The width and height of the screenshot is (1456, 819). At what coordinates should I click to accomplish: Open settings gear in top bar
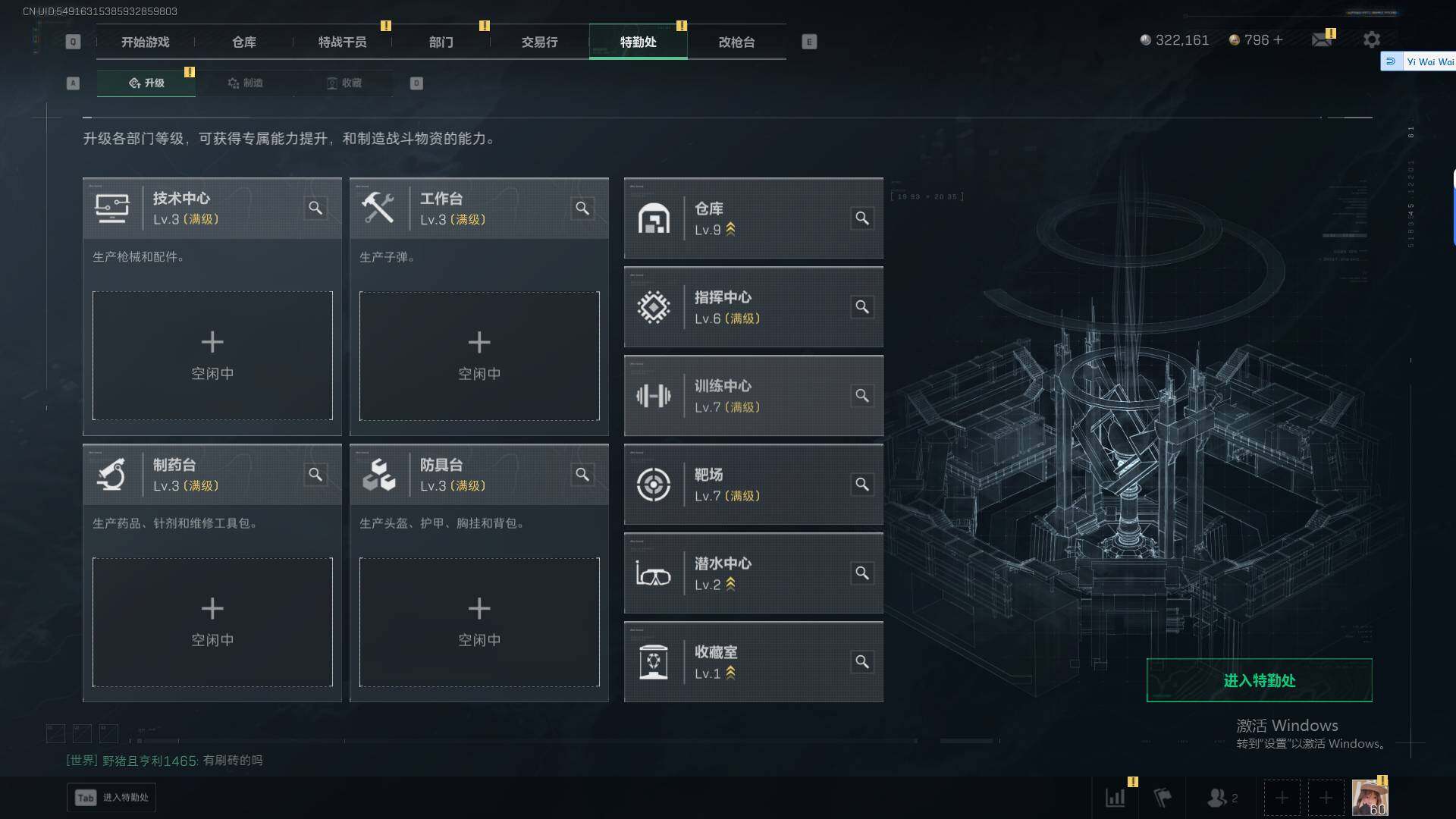1371,40
